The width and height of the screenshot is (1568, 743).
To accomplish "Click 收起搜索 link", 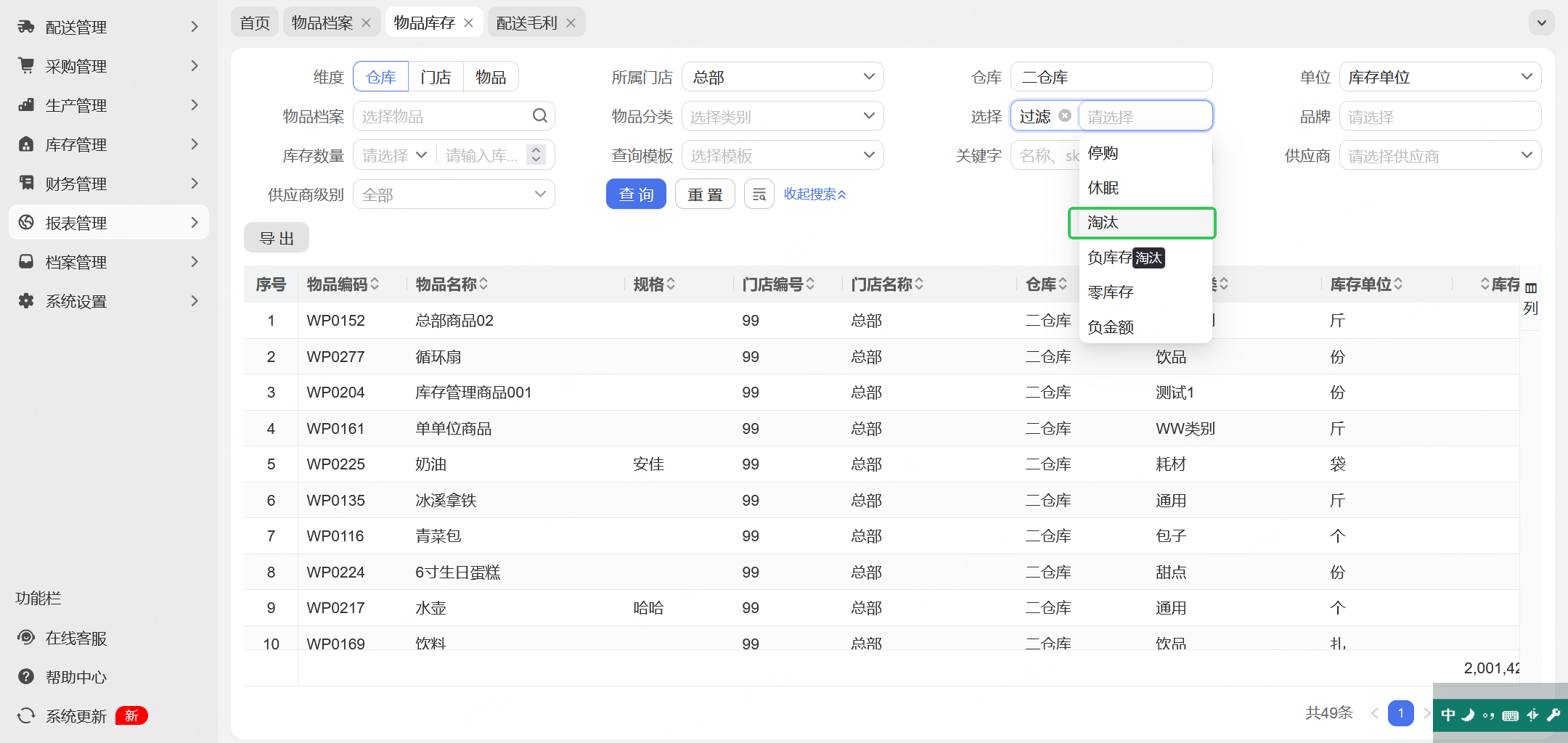I will coord(814,194).
